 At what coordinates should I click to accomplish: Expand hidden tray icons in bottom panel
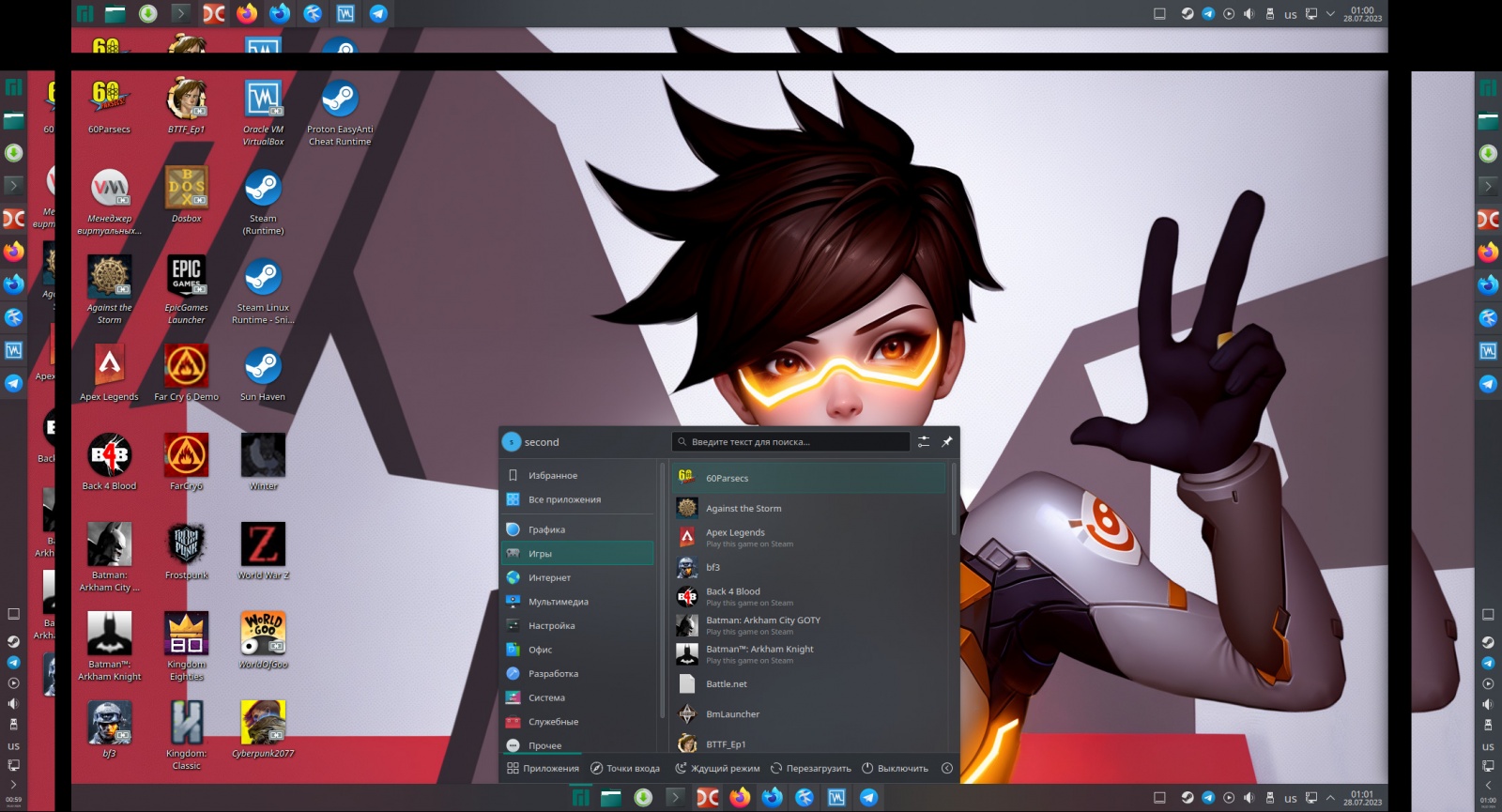(1330, 798)
